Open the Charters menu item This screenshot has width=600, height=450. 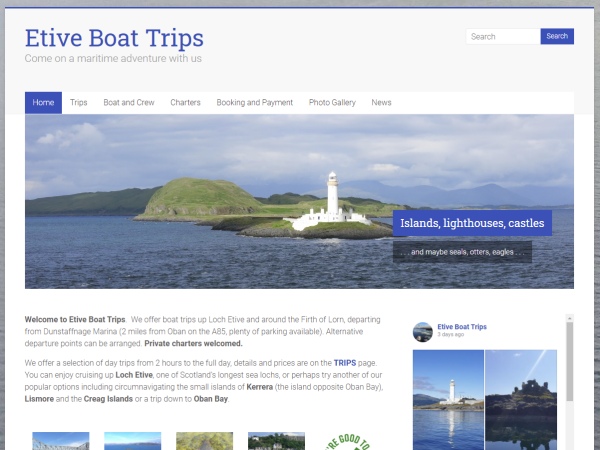click(x=186, y=103)
